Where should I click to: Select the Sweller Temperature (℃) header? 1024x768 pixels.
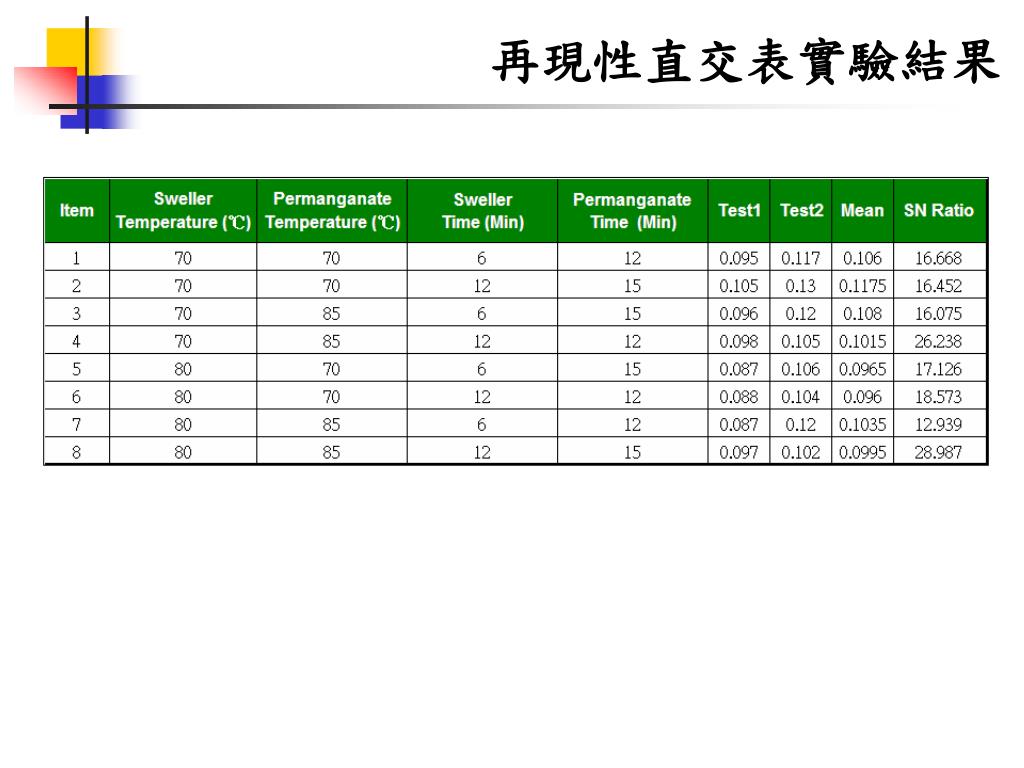click(x=184, y=210)
